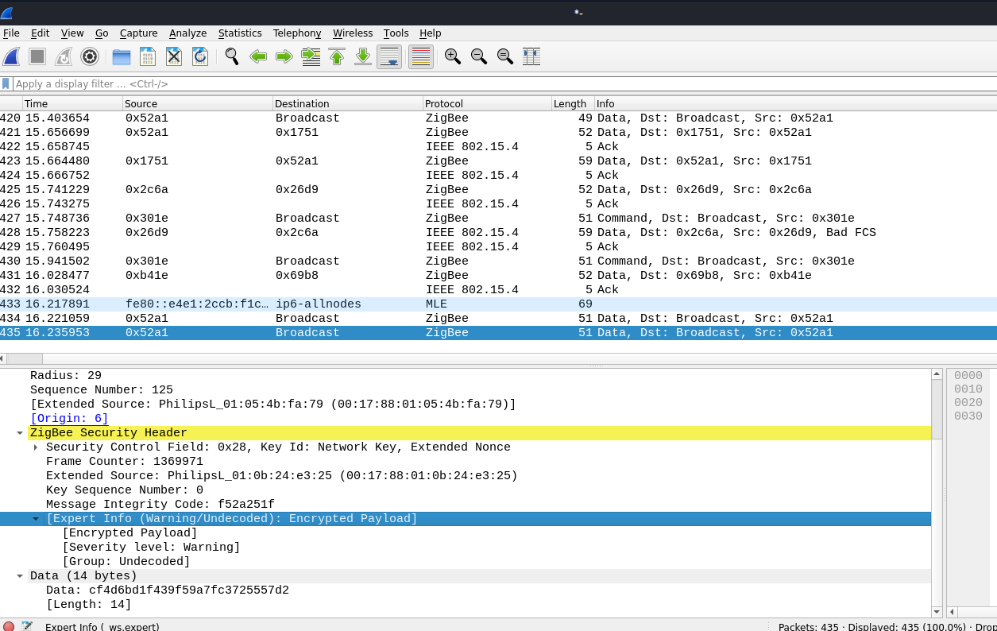Open the Edit menu
Viewport: 997px width, 631px height.
(40, 33)
